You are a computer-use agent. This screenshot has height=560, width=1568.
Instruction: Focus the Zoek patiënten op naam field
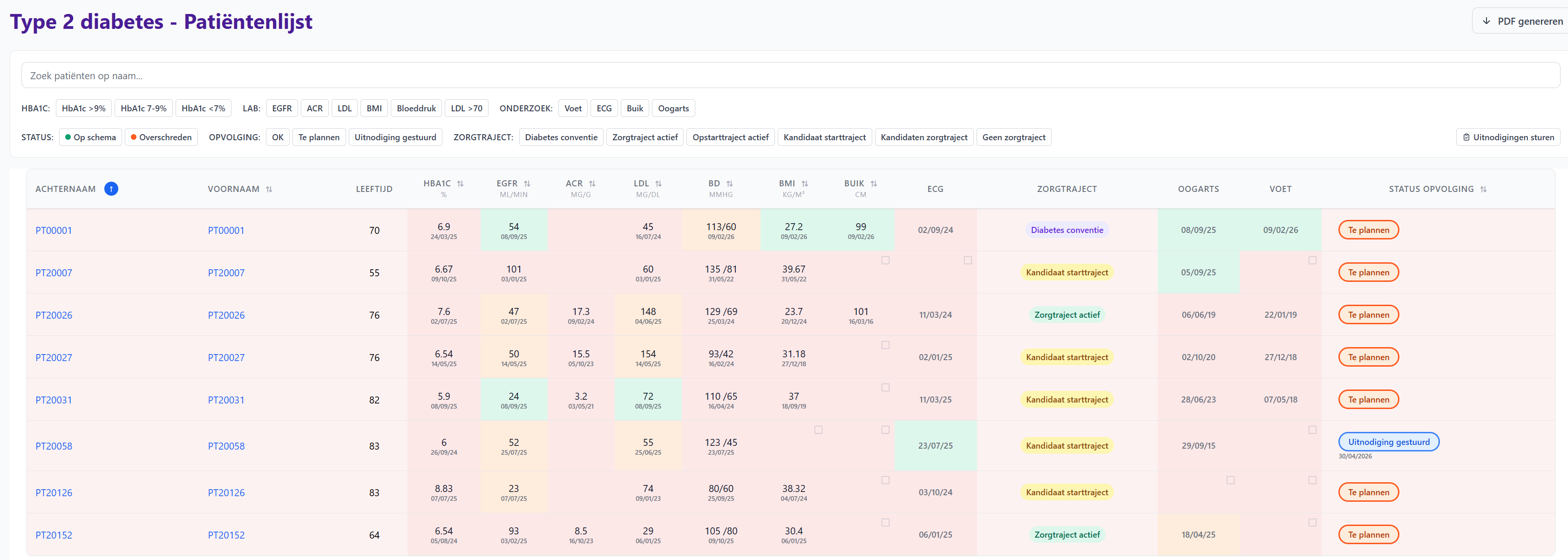(x=790, y=75)
